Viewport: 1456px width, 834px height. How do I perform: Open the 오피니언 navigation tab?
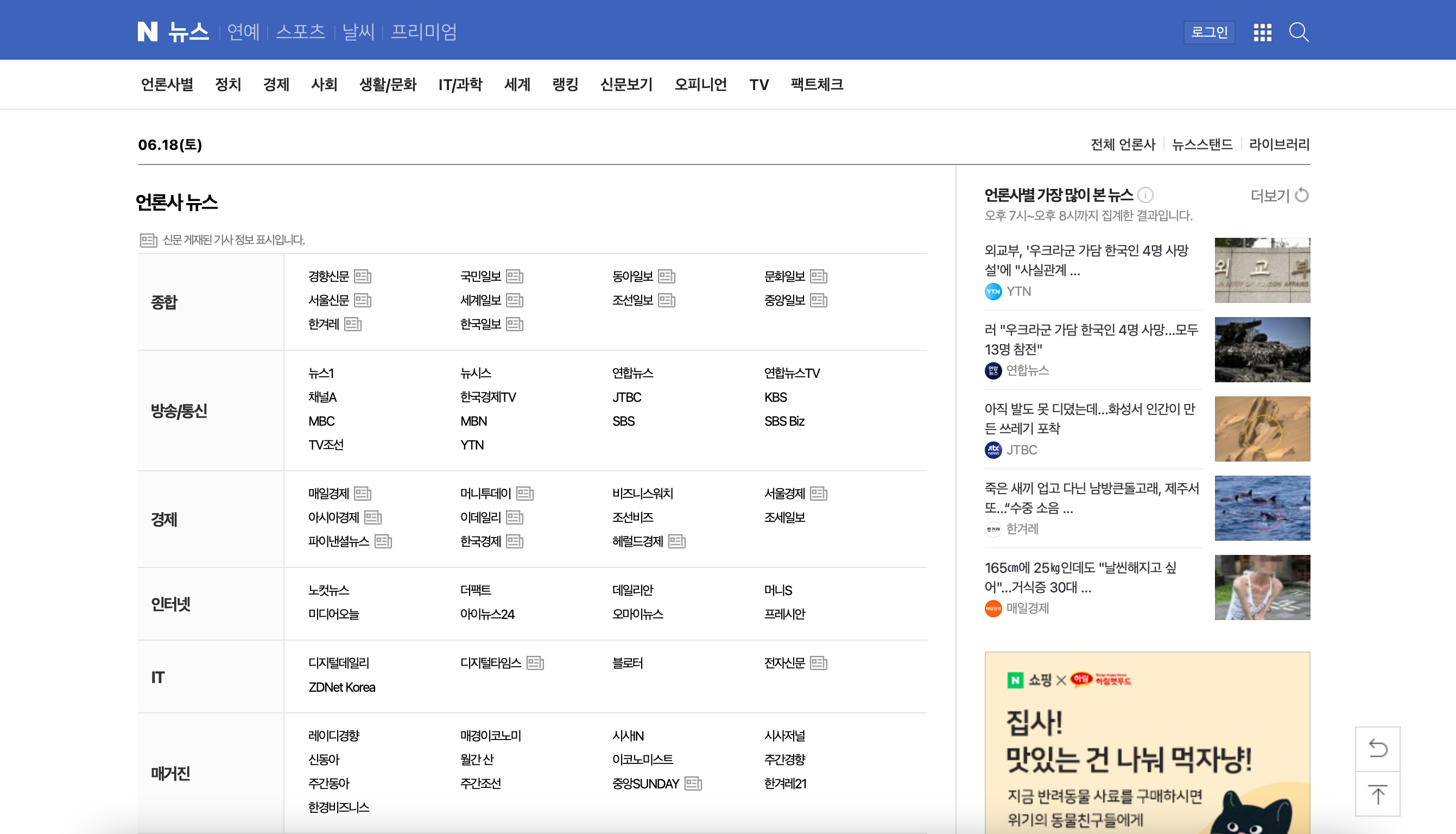tap(701, 85)
